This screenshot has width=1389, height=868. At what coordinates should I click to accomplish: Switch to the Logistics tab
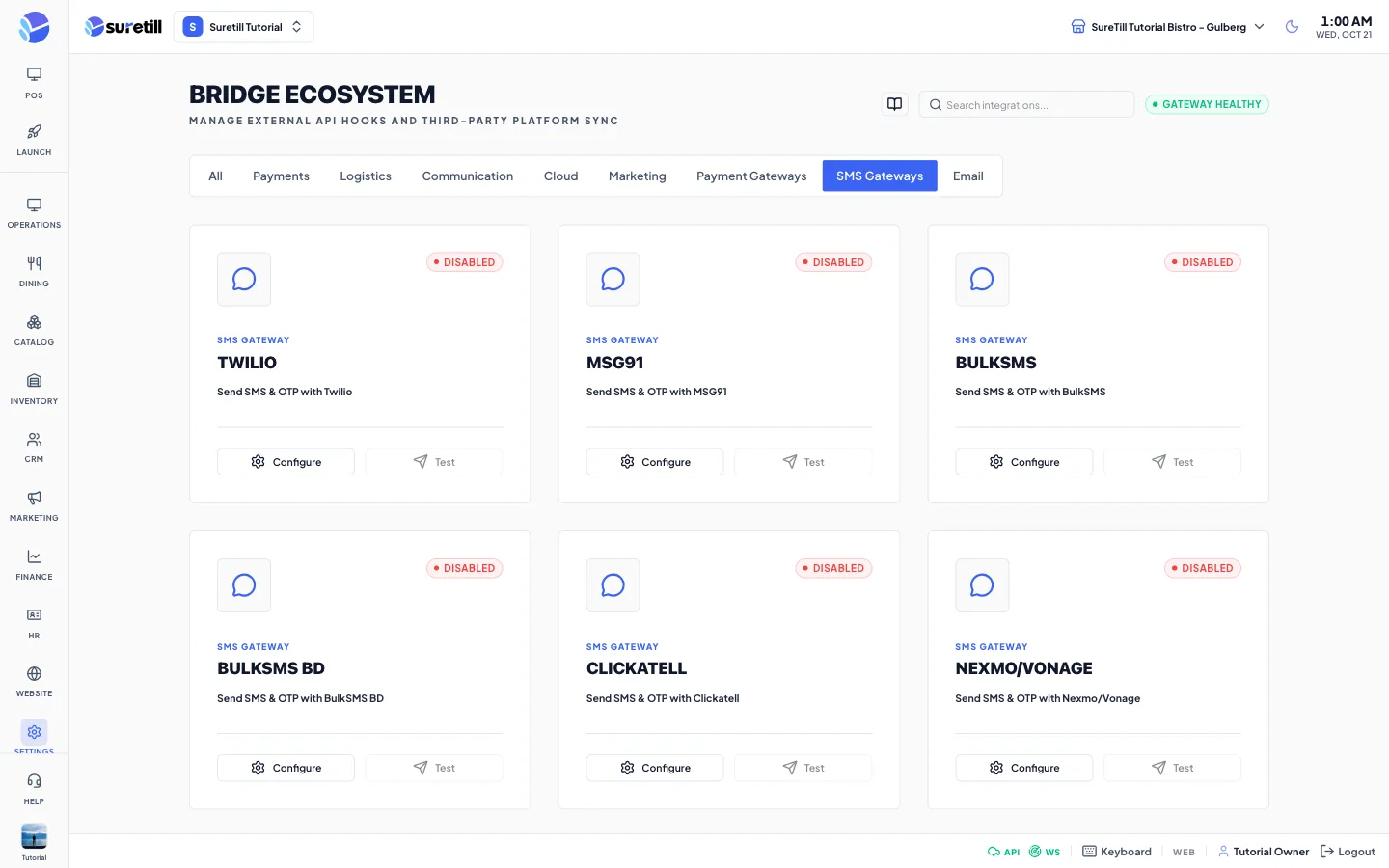(x=366, y=176)
